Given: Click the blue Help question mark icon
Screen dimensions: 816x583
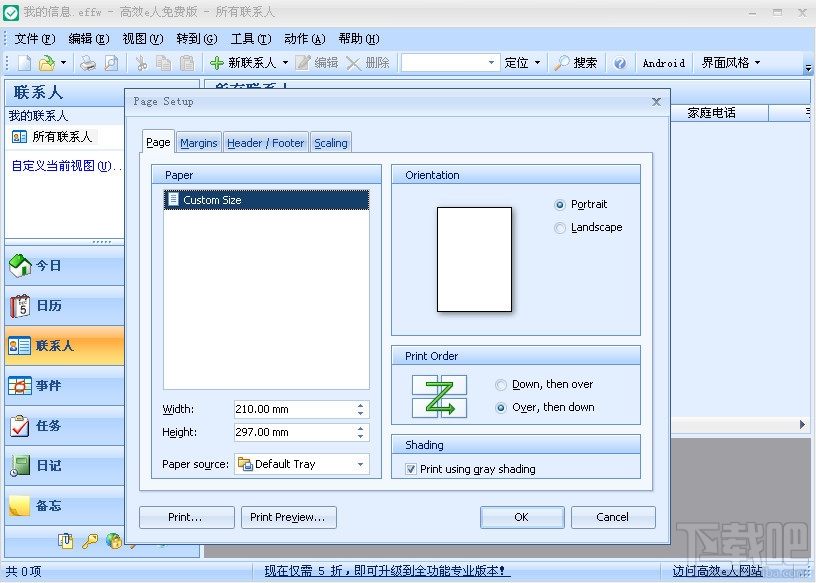Looking at the screenshot, I should click(619, 63).
